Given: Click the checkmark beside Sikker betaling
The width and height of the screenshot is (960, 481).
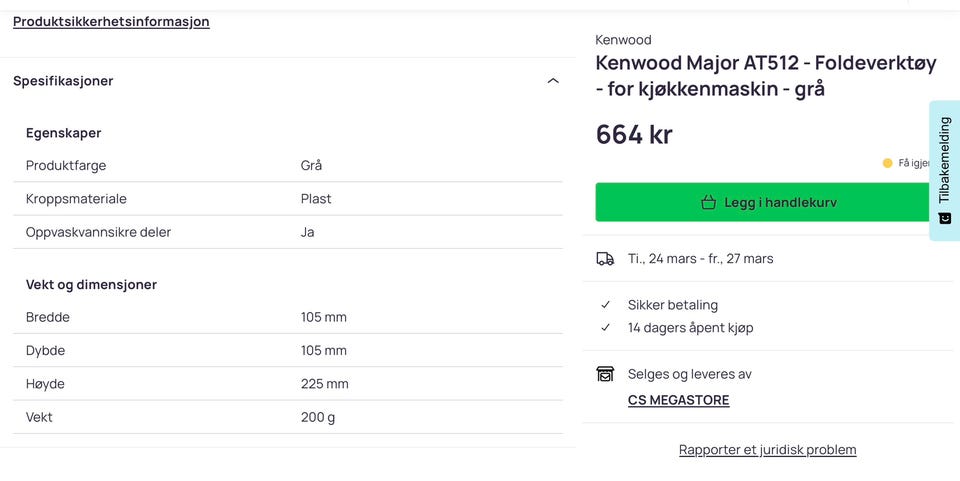Looking at the screenshot, I should [605, 305].
